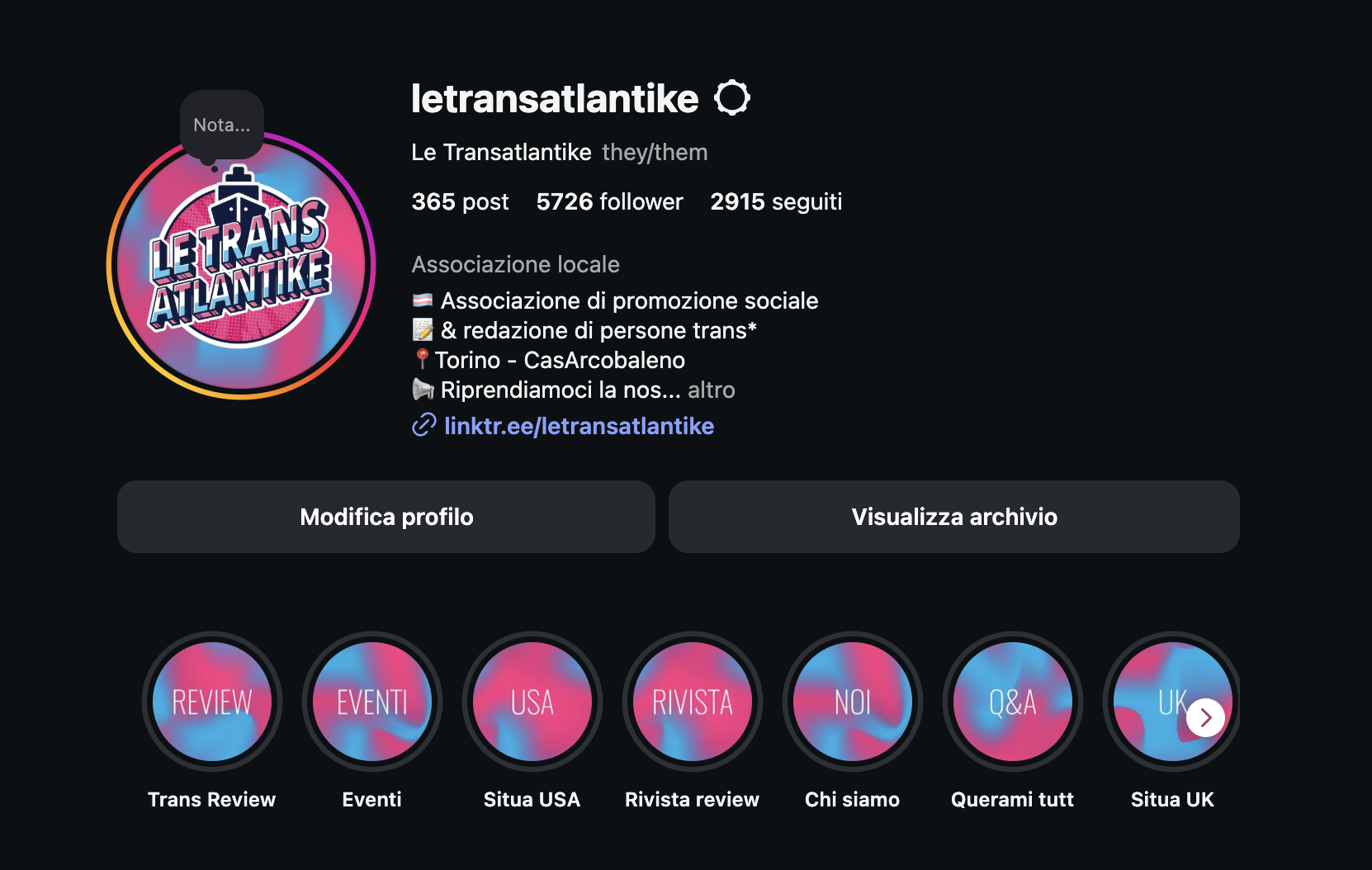Open the REVIEW story highlight
The width and height of the screenshot is (1372, 870).
[212, 702]
